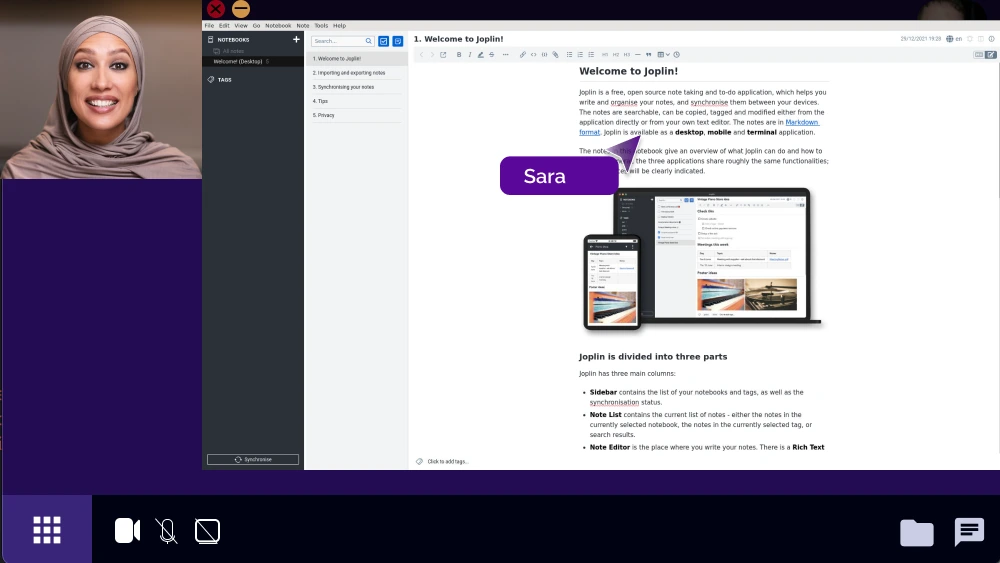Open the Note menu
This screenshot has height=563, width=1000.
click(303, 26)
